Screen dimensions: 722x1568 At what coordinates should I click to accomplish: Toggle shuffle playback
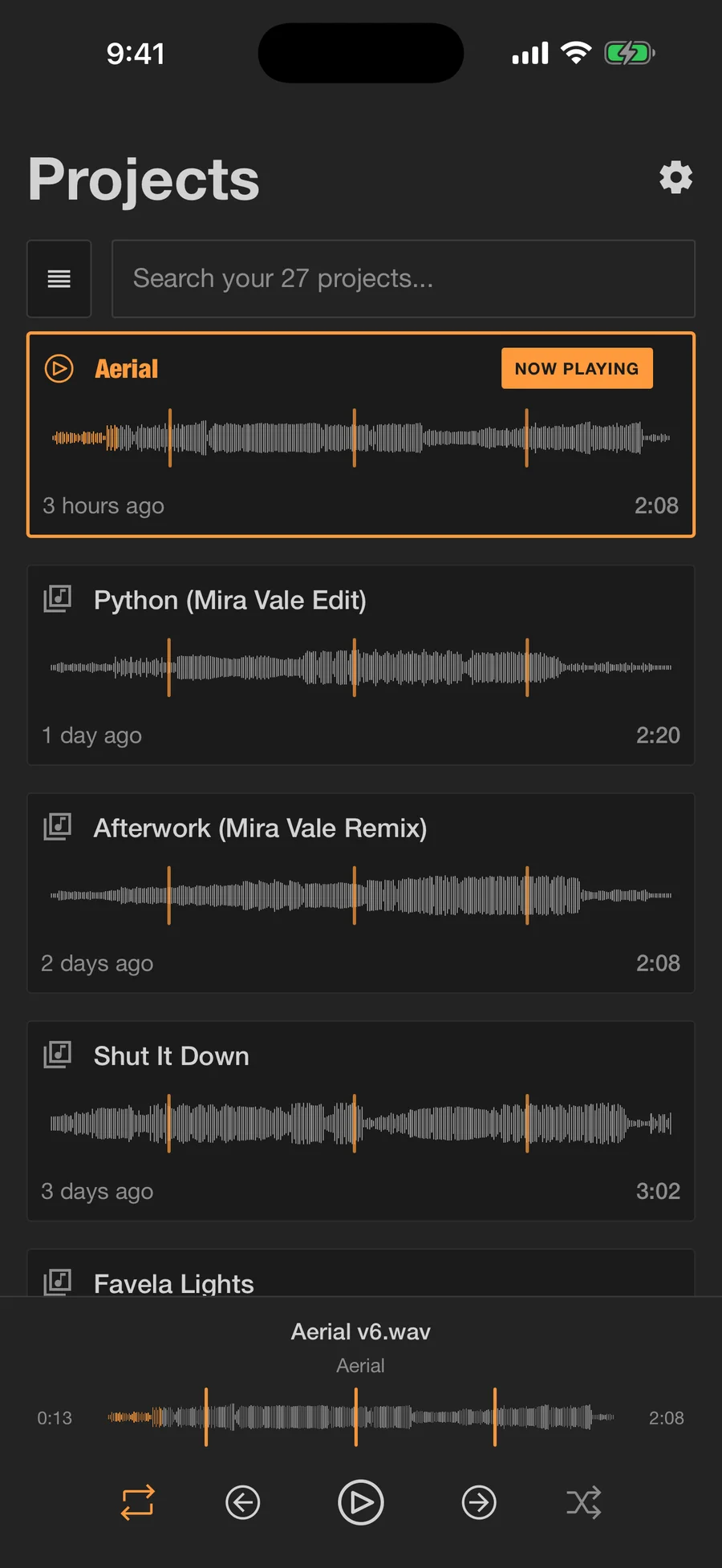584,1502
